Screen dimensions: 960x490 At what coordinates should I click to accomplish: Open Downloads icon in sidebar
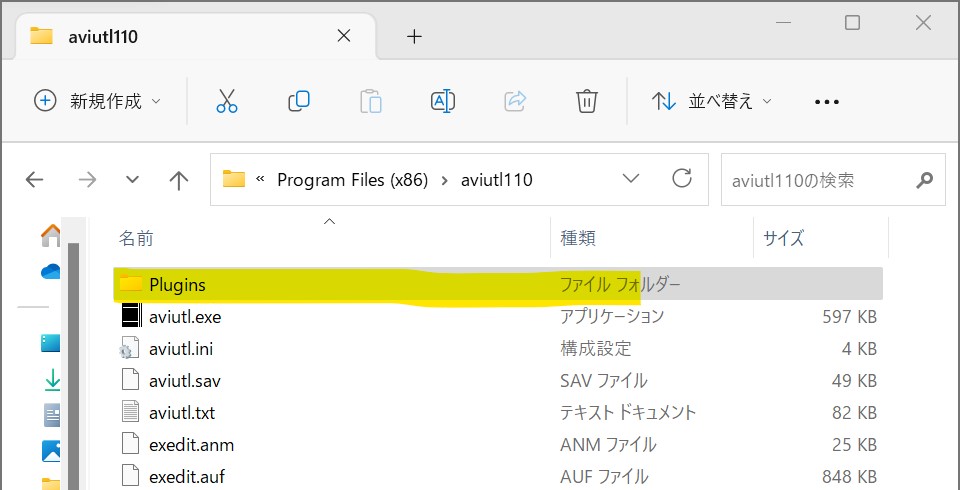point(52,380)
